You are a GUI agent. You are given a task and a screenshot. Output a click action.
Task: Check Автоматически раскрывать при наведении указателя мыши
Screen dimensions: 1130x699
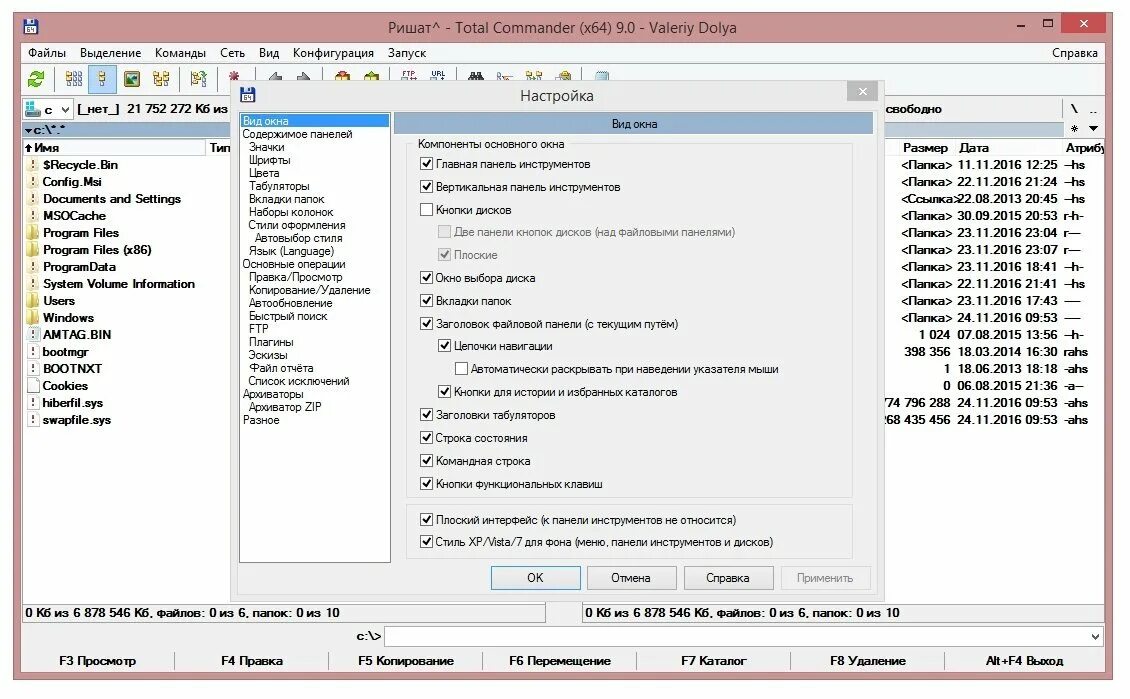click(x=461, y=369)
